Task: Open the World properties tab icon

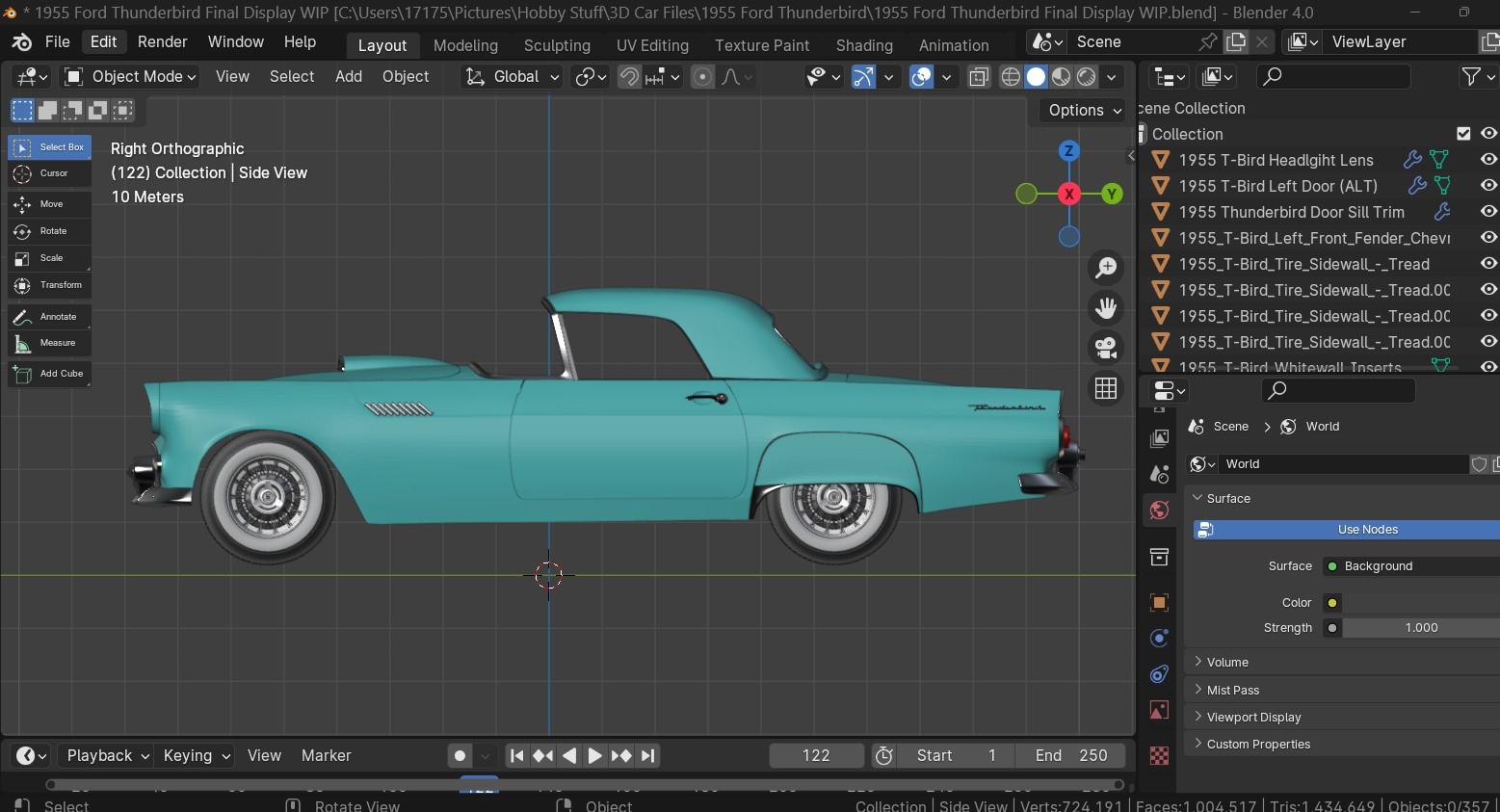Action: [1159, 511]
